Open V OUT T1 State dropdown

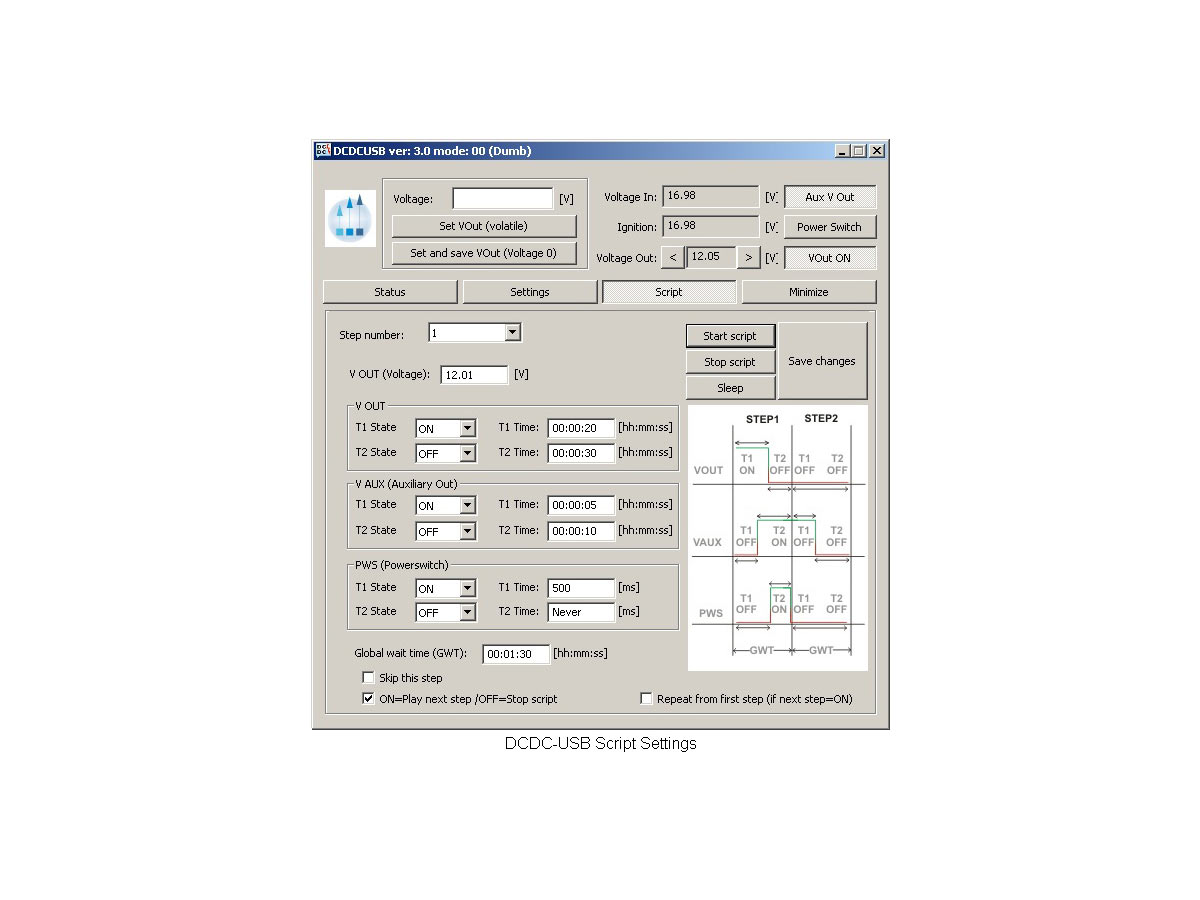click(x=467, y=428)
